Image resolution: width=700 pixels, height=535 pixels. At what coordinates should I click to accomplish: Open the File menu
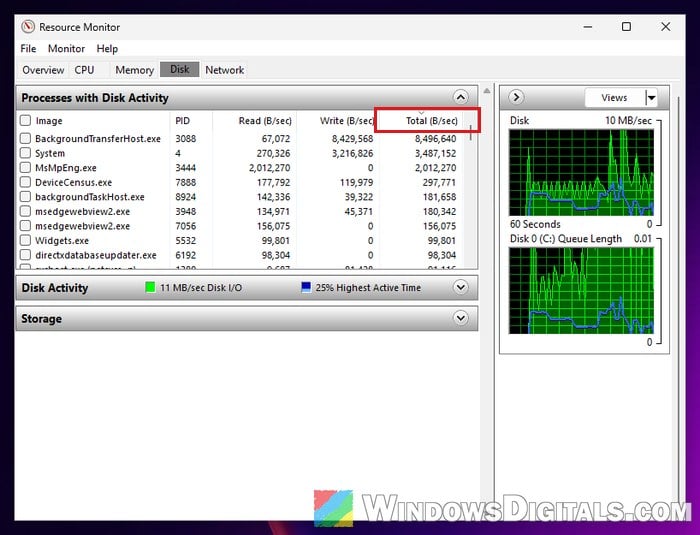pyautogui.click(x=28, y=48)
